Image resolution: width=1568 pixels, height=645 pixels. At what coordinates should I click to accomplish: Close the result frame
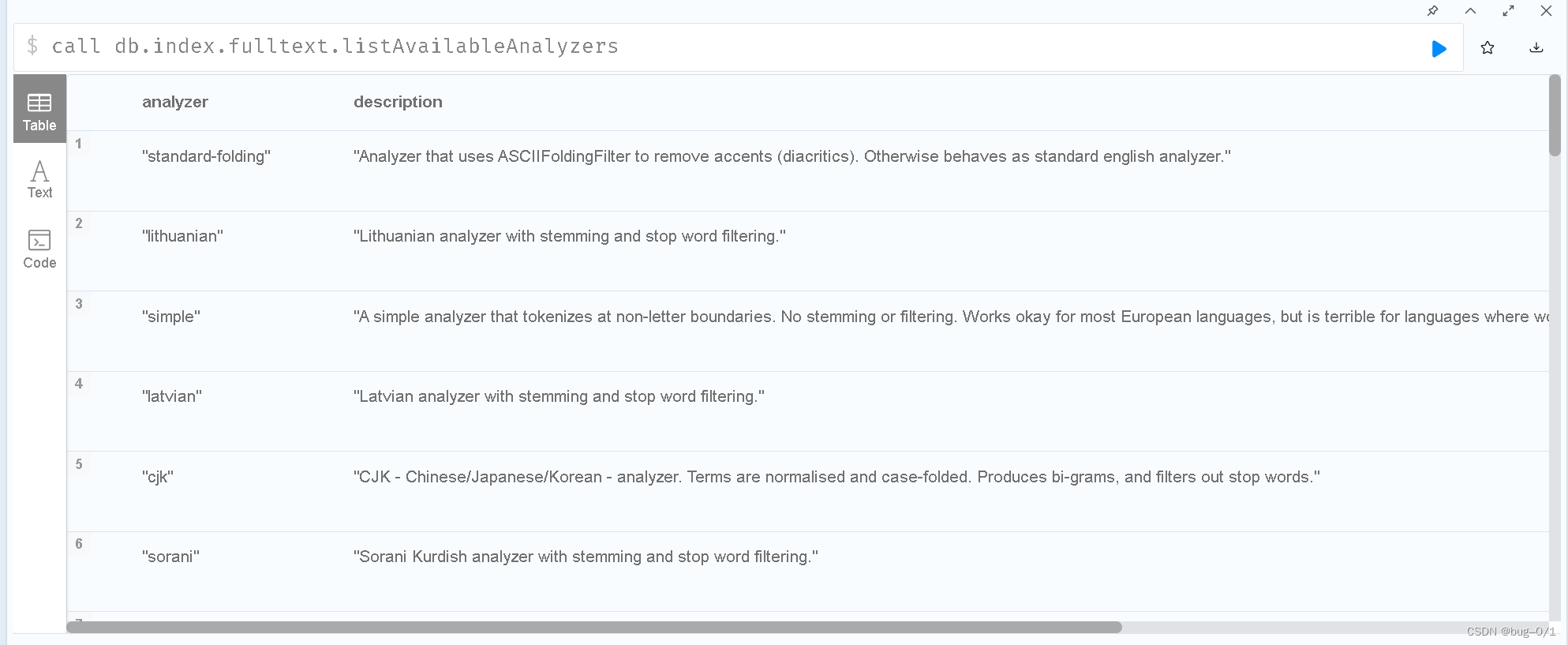click(x=1546, y=11)
